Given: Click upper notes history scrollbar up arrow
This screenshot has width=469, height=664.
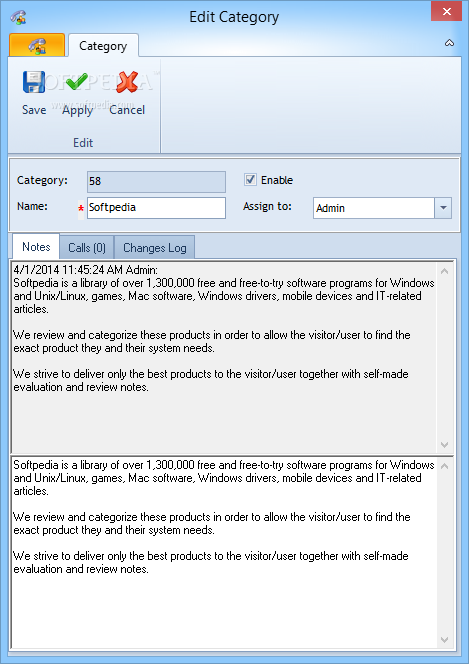Looking at the screenshot, I should click(x=444, y=271).
